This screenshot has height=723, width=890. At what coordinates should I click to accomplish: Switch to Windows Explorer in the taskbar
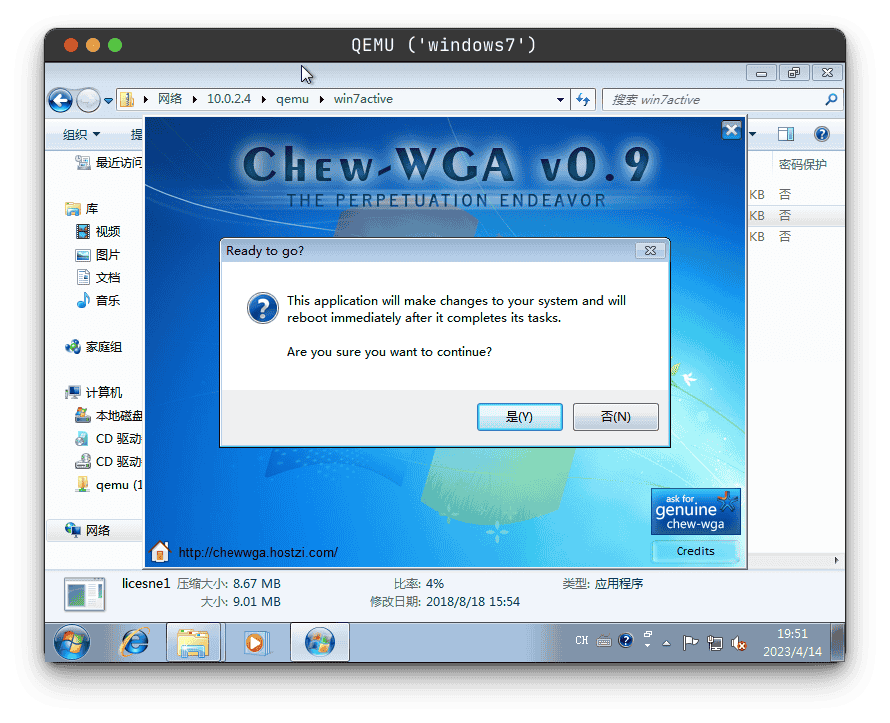pos(194,642)
